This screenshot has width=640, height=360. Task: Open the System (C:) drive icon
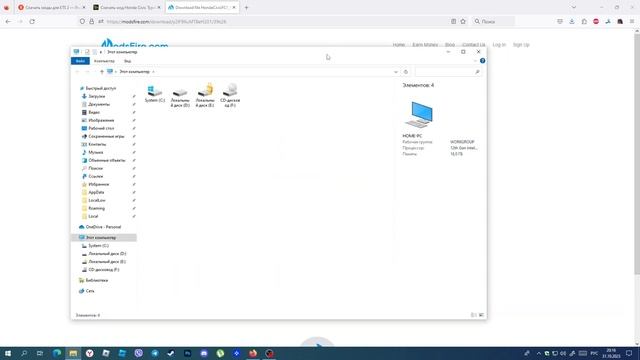[x=155, y=94]
